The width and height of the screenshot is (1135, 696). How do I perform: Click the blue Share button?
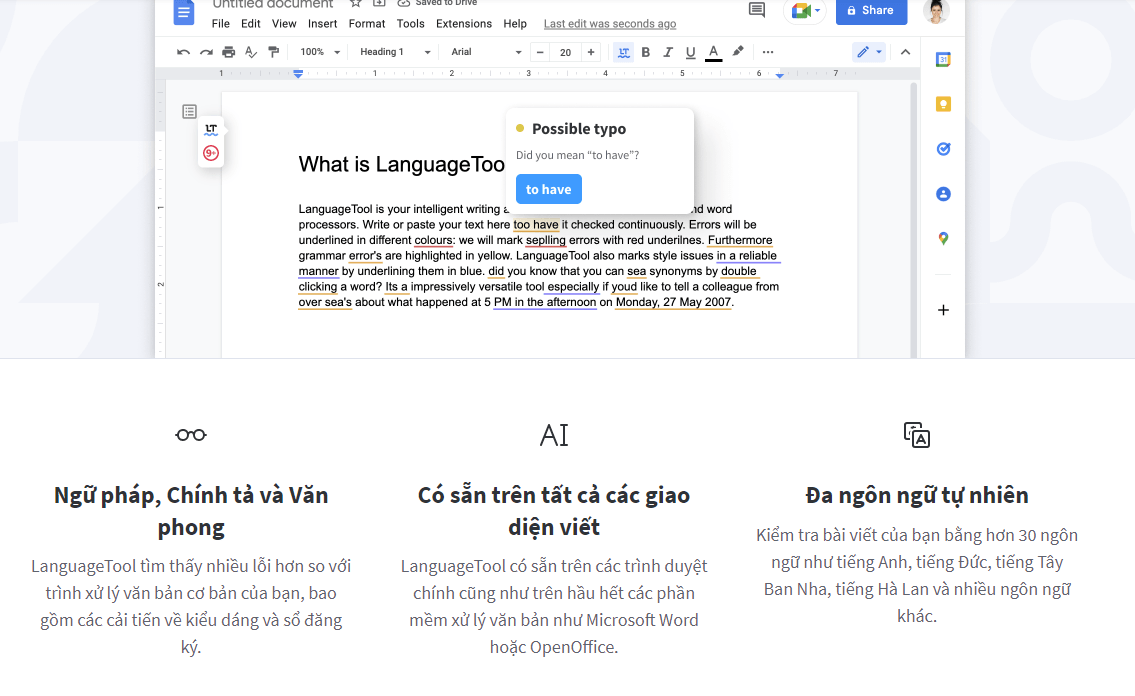pos(870,11)
